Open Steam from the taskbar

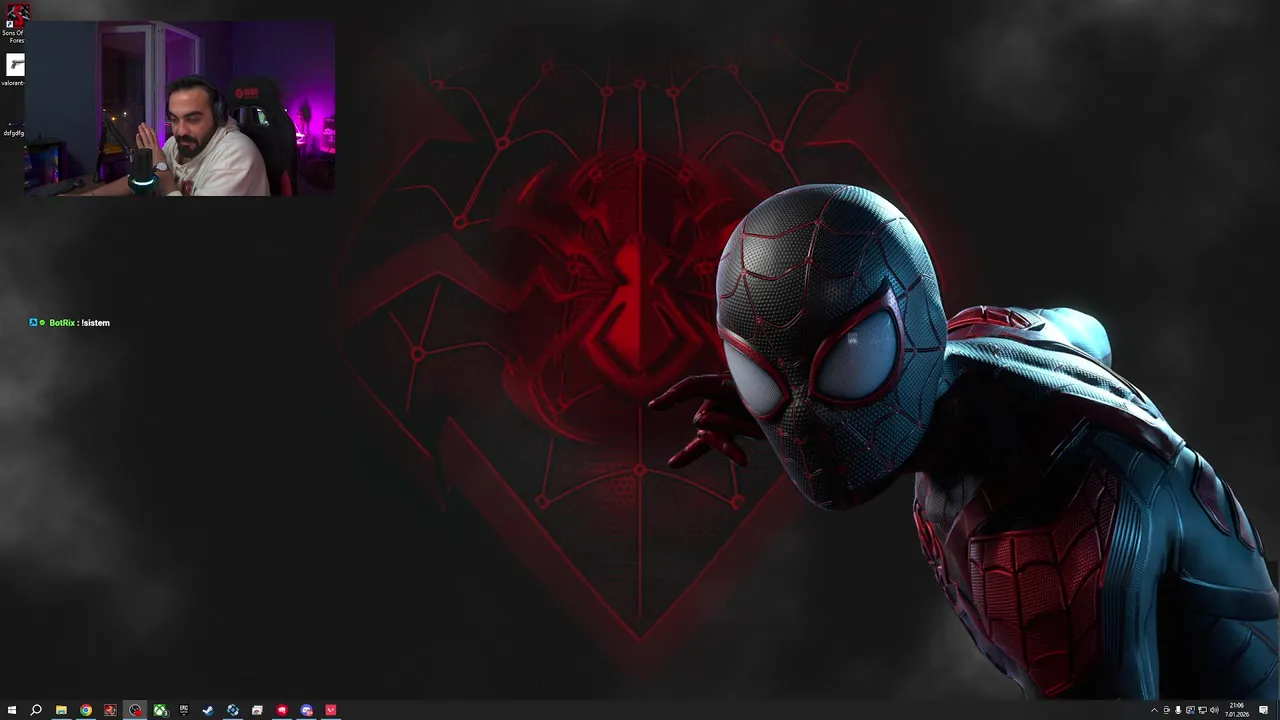point(208,710)
